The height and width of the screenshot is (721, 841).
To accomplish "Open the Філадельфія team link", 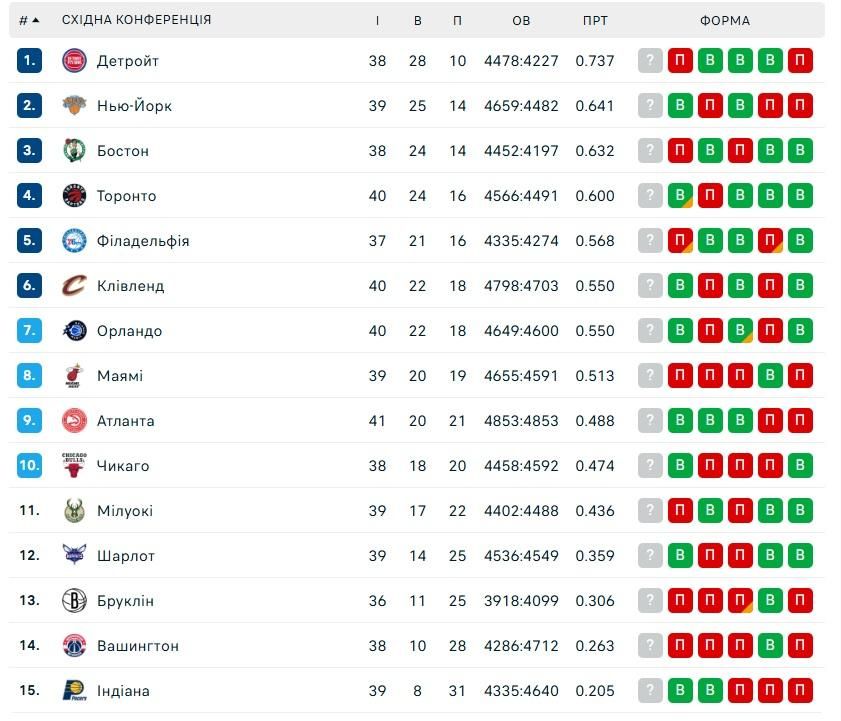I will (143, 241).
